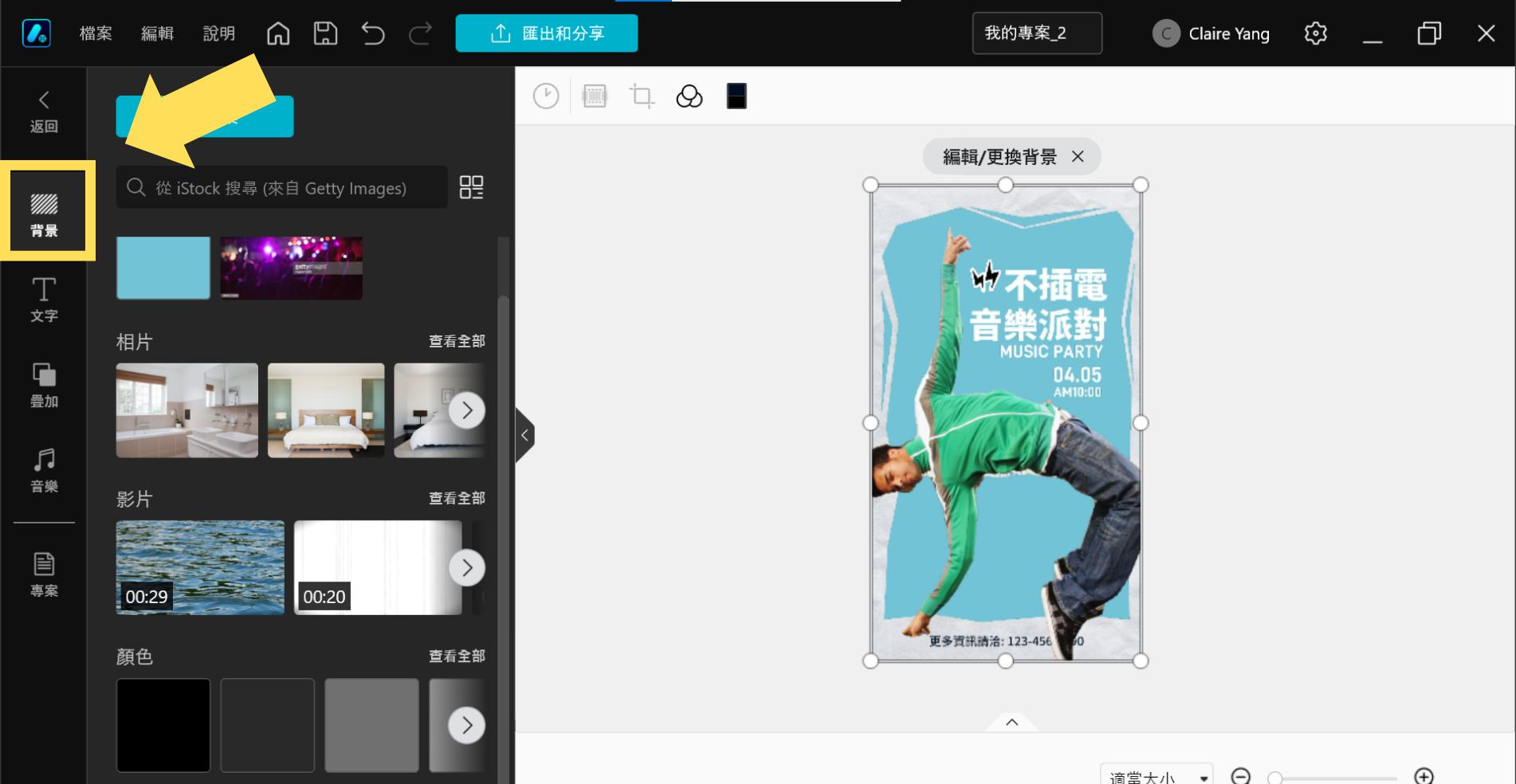Show more photos with the next arrow

(x=467, y=410)
